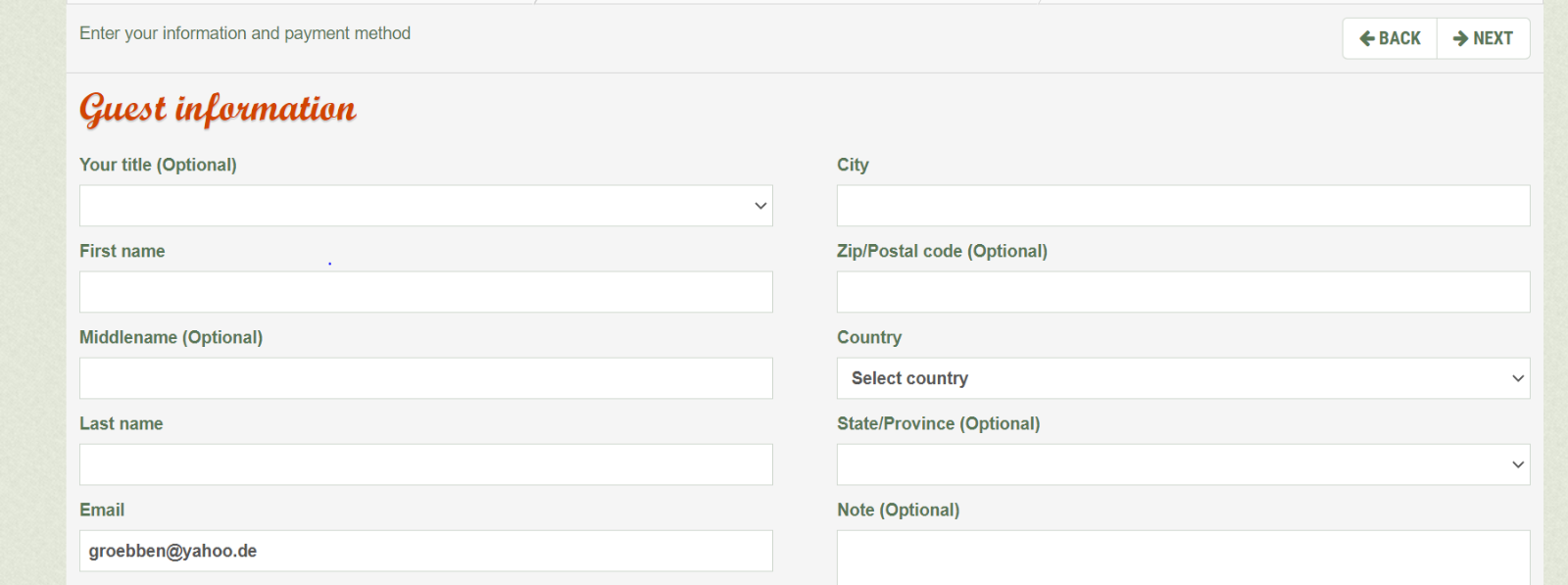Open the Your title dropdown

[425, 206]
